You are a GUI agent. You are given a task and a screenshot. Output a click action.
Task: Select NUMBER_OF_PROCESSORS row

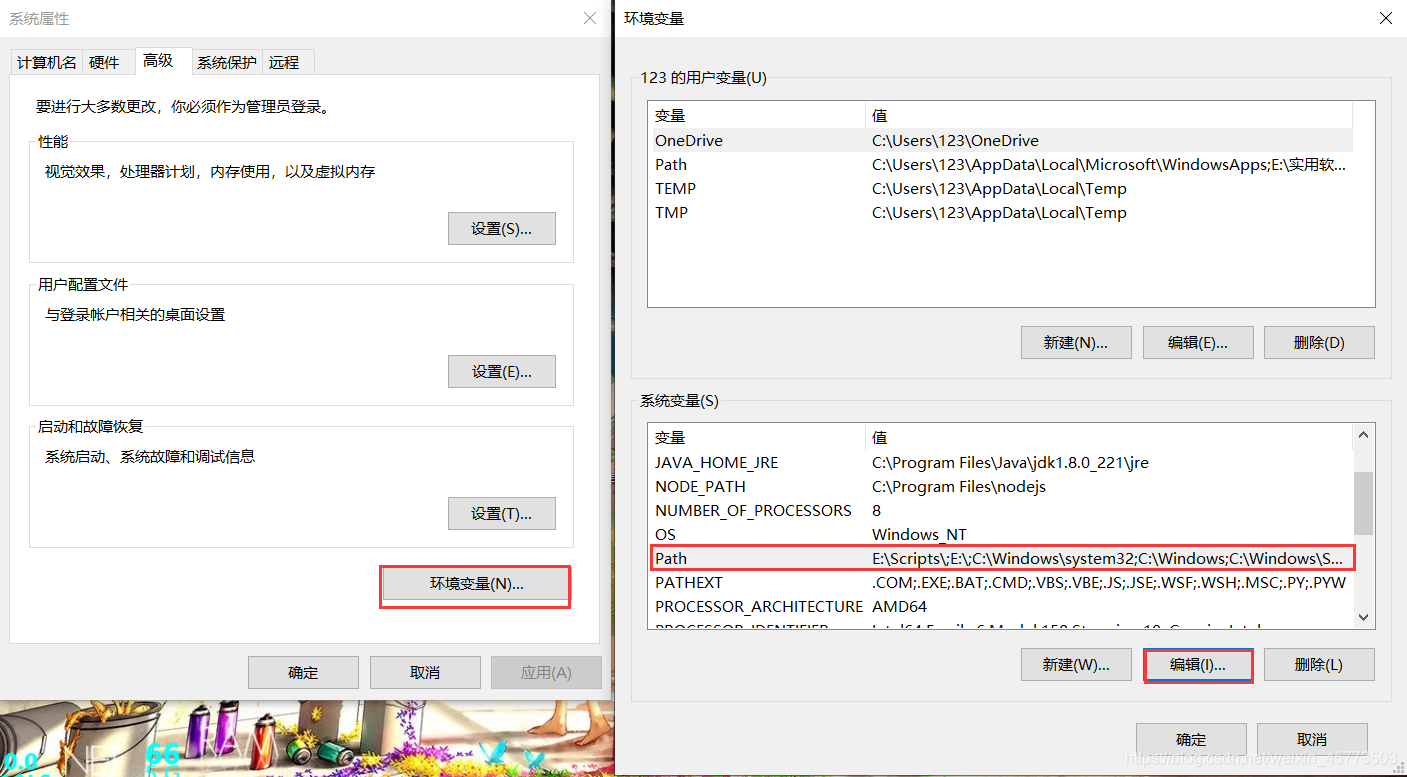[x=1000, y=511]
